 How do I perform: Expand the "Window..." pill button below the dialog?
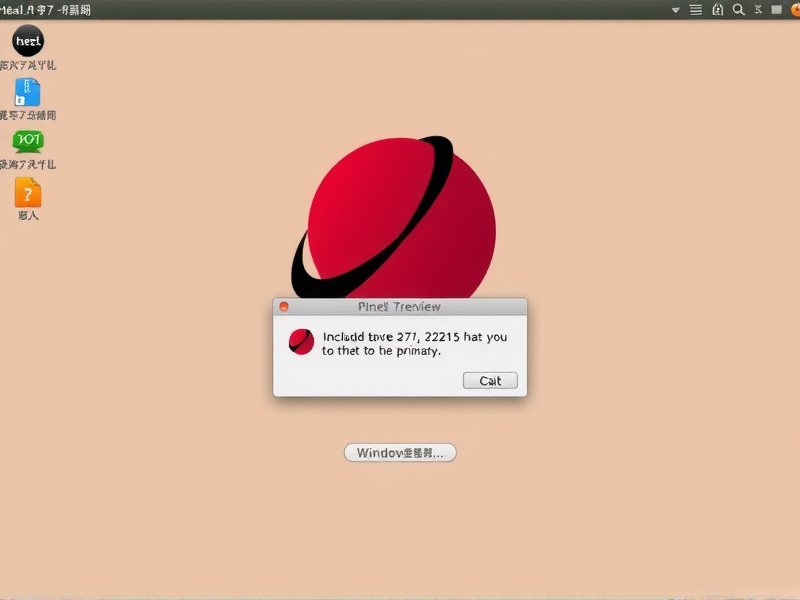pos(399,452)
